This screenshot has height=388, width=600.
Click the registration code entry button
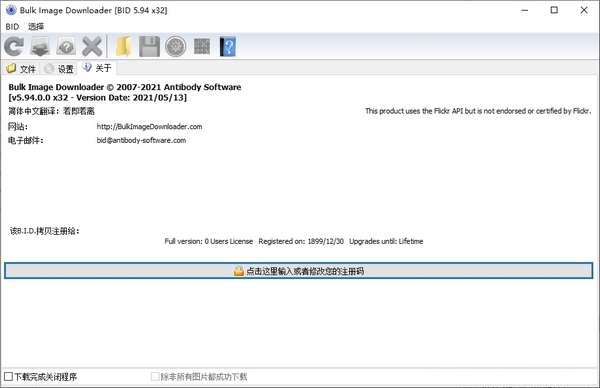[x=298, y=271]
